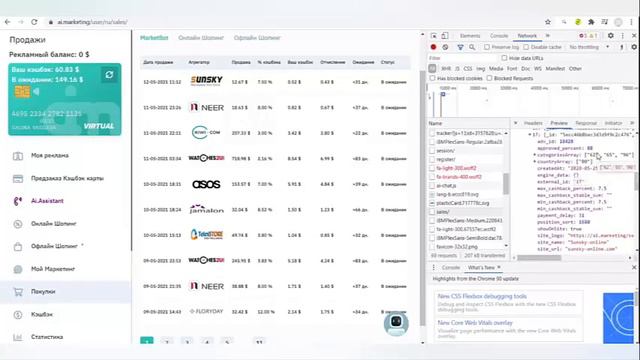This screenshot has width=640, height=360.
Task: Open network settings gear in network toolbar
Action: pyautogui.click(x=634, y=47)
